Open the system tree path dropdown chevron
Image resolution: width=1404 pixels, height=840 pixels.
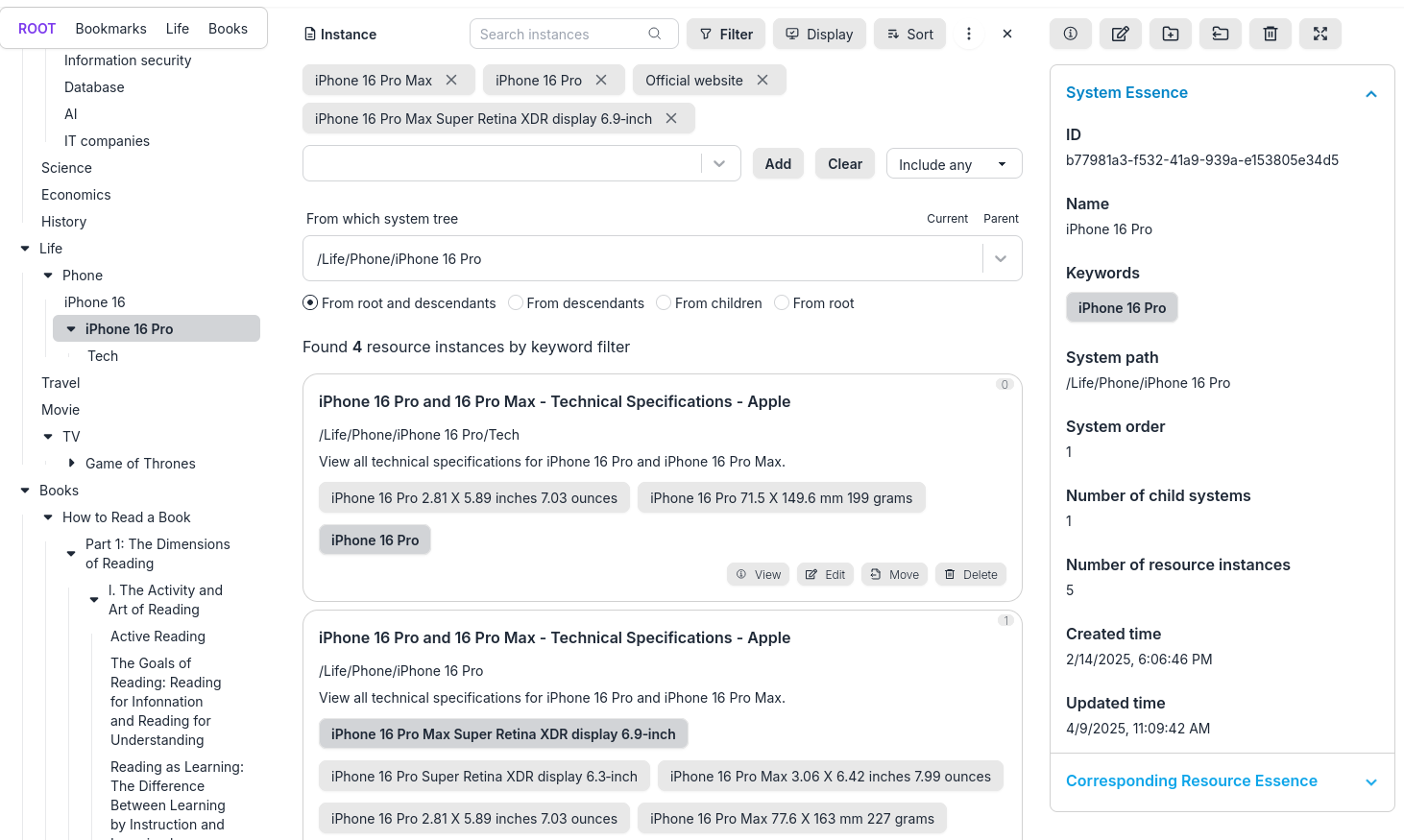click(x=1001, y=258)
